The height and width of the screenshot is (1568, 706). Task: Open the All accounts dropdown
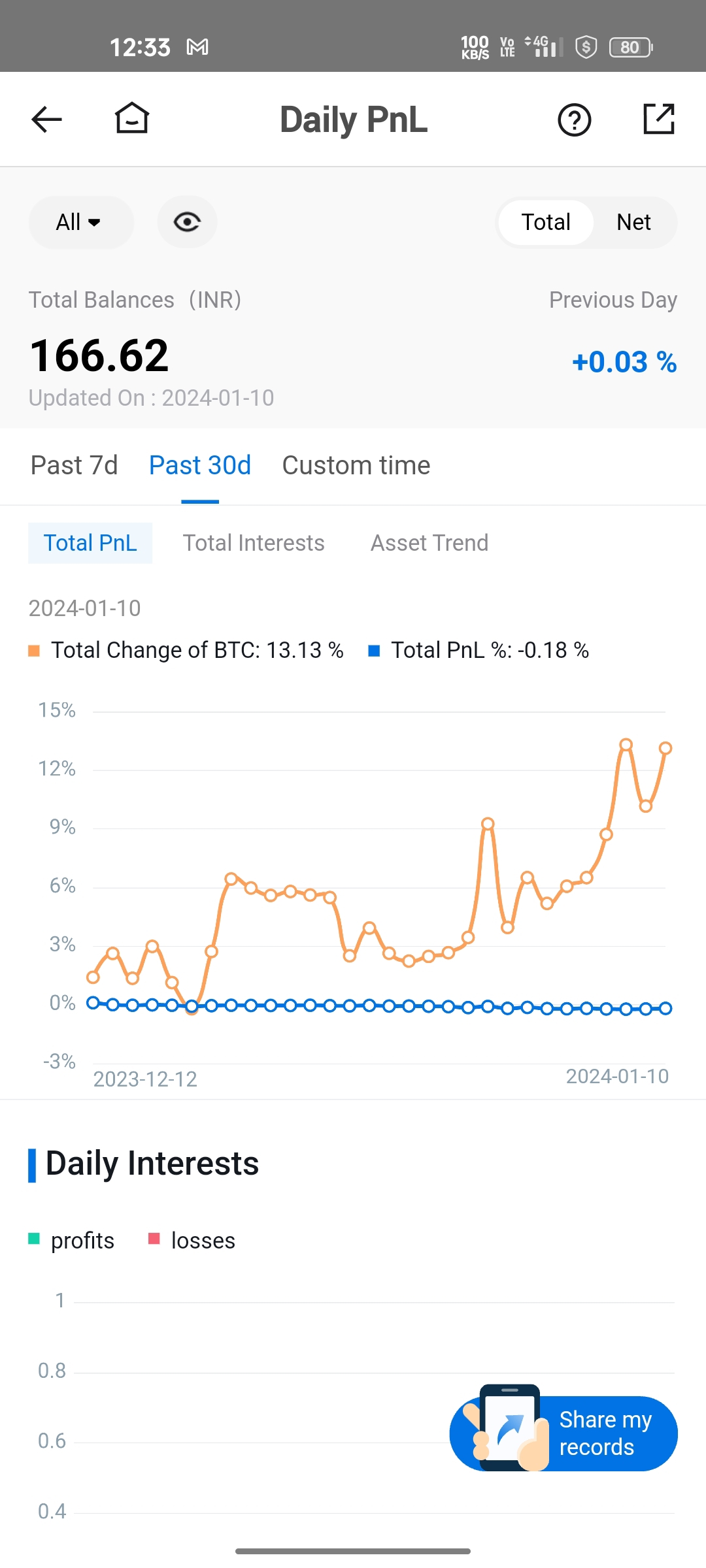coord(79,222)
